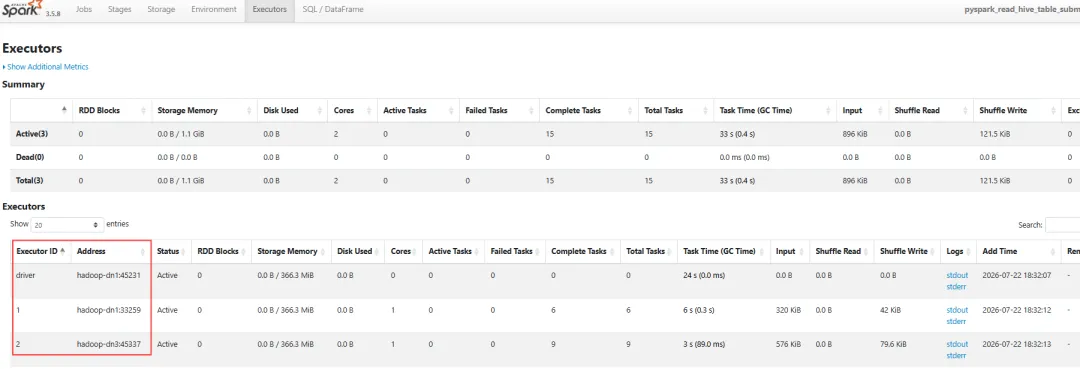Image resolution: width=1080 pixels, height=369 pixels.
Task: Click add time 2026-07-22 18:32:13
Action: point(1016,344)
